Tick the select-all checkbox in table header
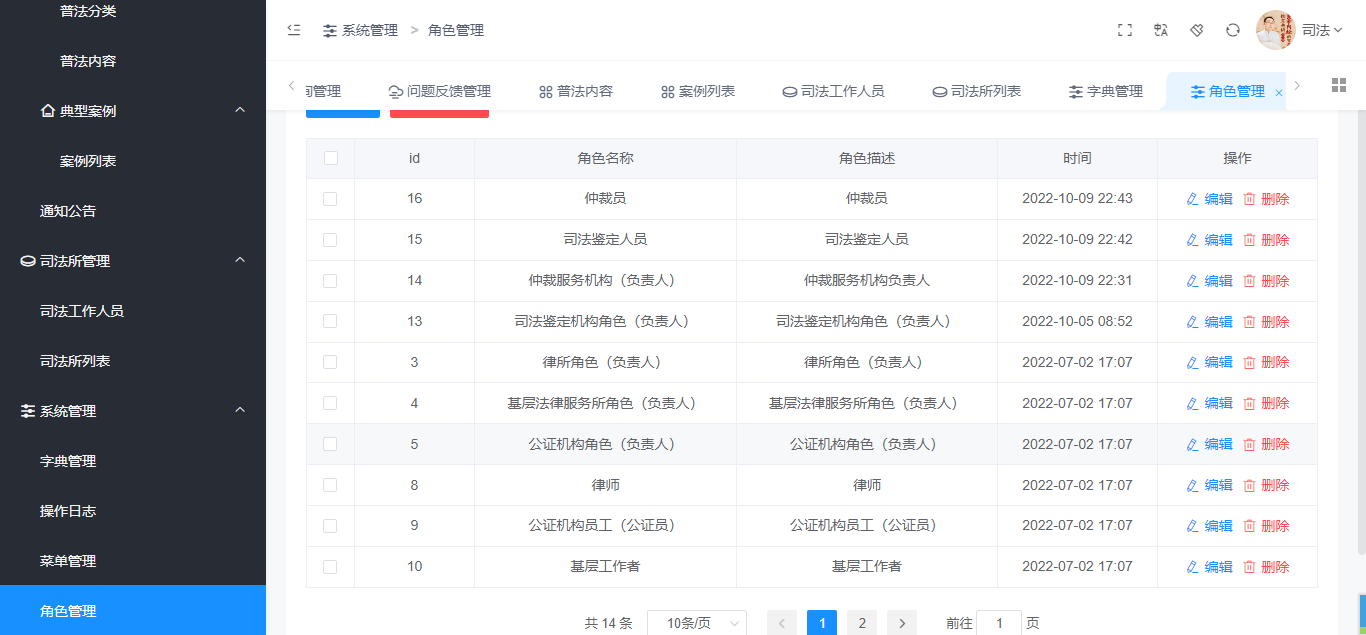The height and width of the screenshot is (635, 1366). 331,158
